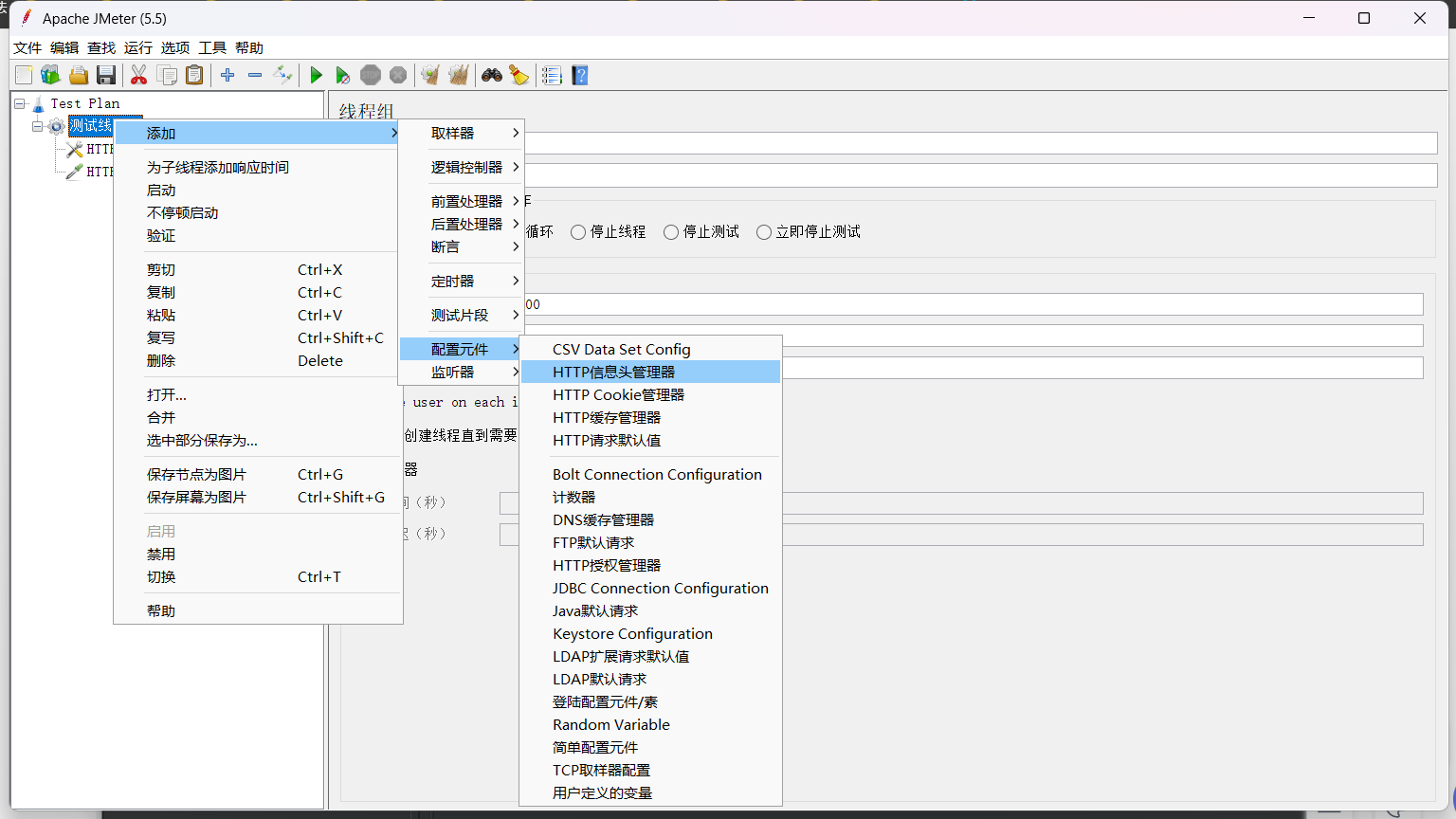Click the Toggle enabled state icon
The width and height of the screenshot is (1456, 819).
pyautogui.click(x=282, y=75)
